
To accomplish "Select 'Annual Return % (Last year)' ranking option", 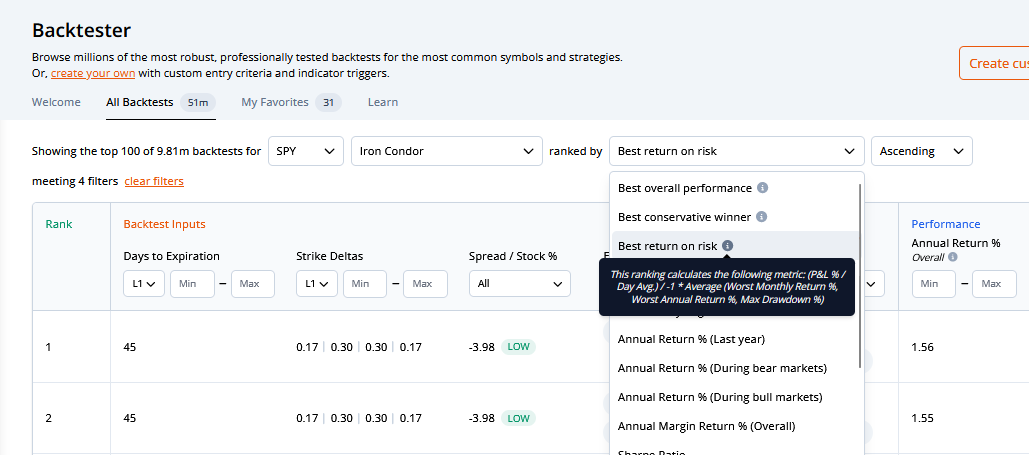I will tap(705, 339).
